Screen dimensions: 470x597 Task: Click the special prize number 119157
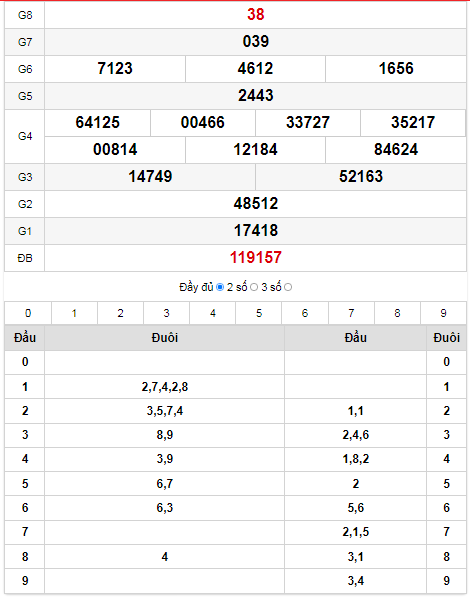click(256, 258)
